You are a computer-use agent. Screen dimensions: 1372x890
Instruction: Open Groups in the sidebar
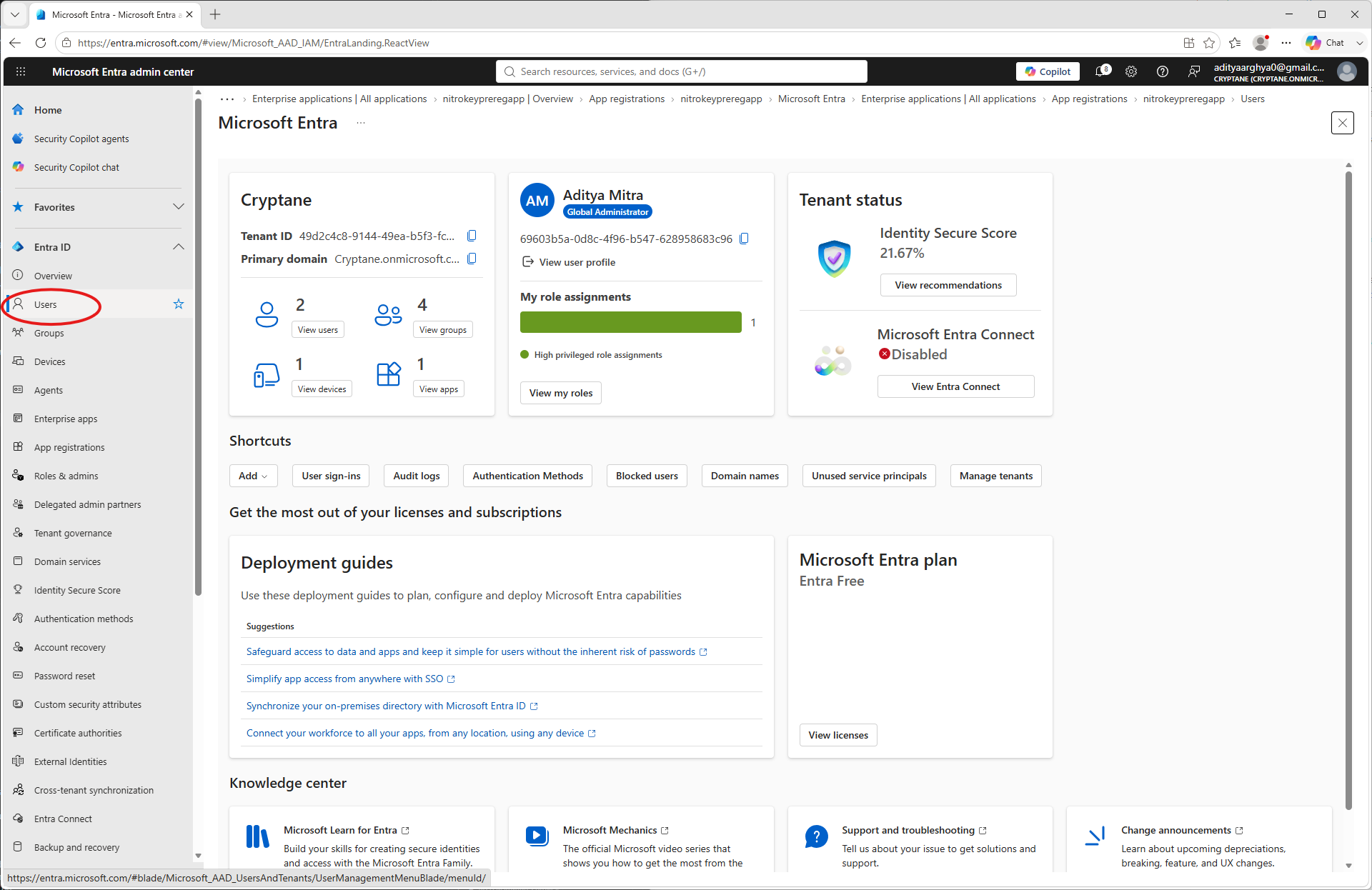pyautogui.click(x=49, y=333)
